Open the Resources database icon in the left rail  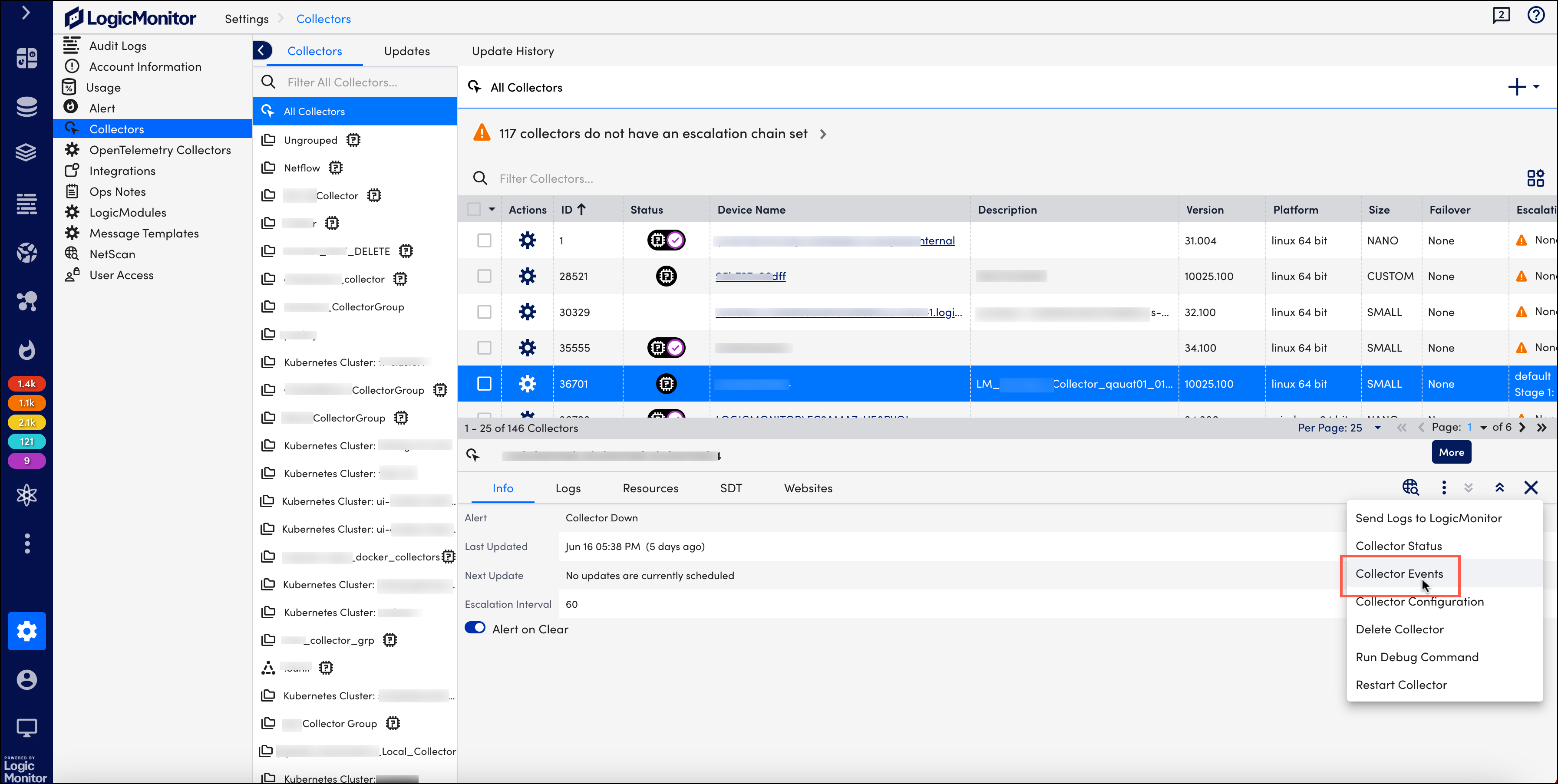pos(26,106)
